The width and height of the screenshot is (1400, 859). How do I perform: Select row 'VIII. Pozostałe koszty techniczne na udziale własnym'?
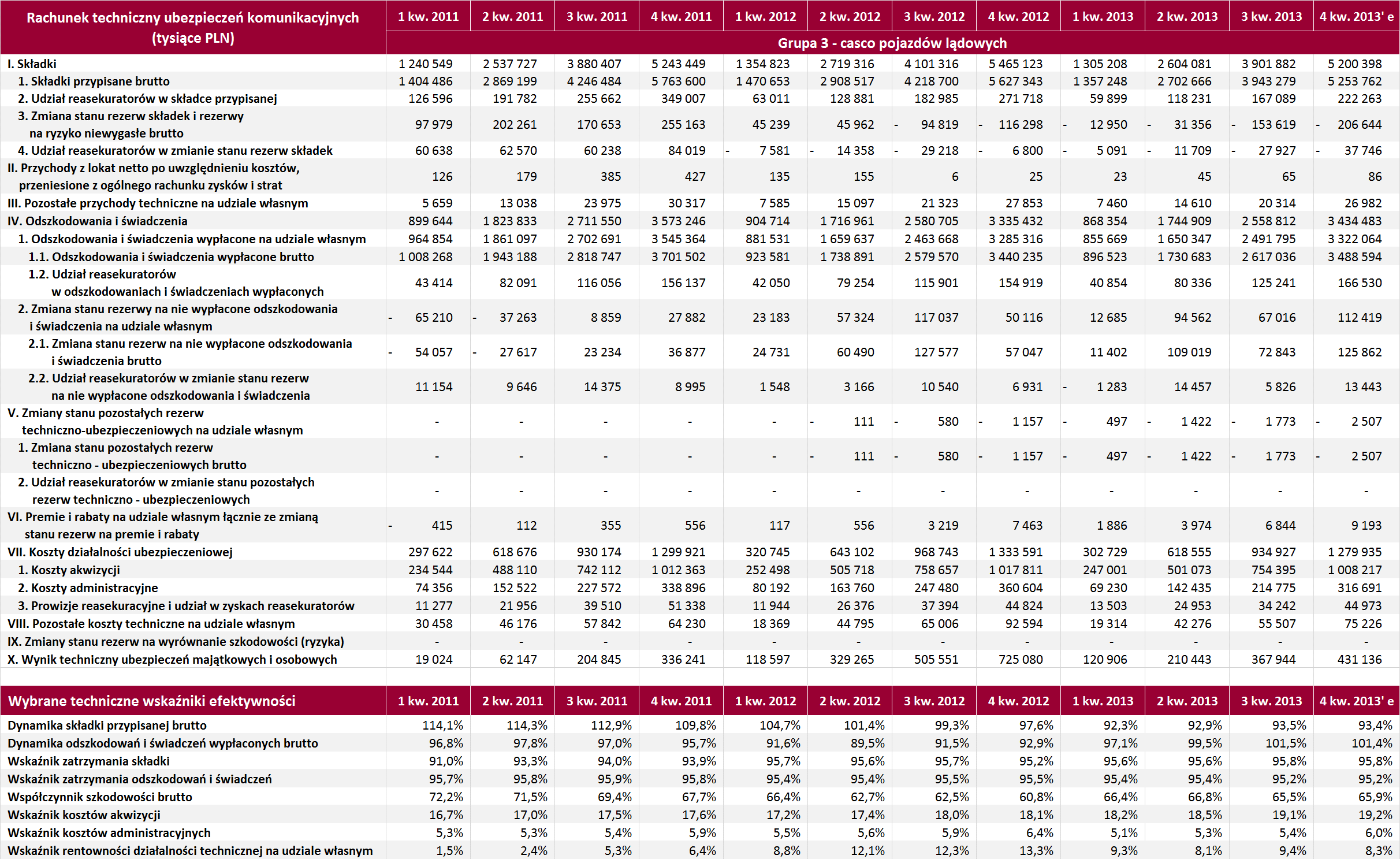tap(151, 623)
